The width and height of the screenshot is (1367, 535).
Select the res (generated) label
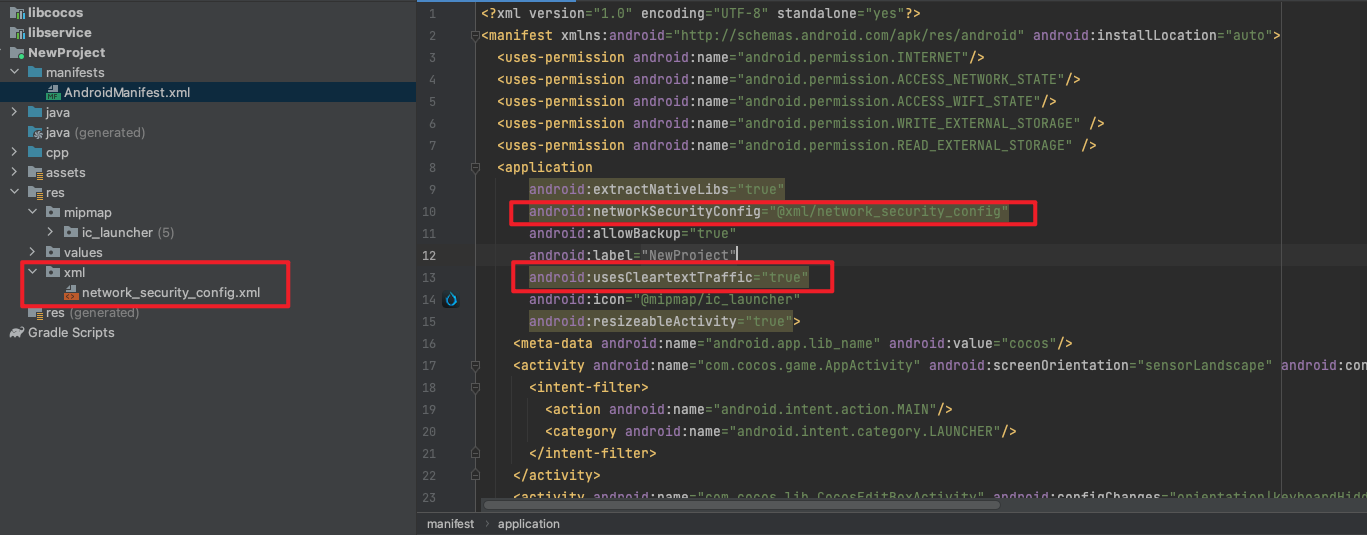point(92,313)
